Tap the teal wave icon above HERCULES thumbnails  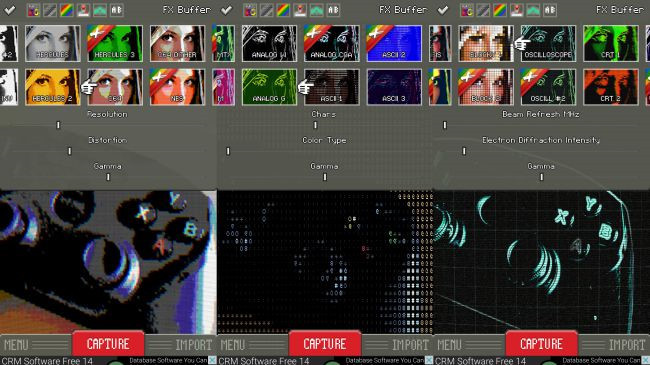pos(100,10)
